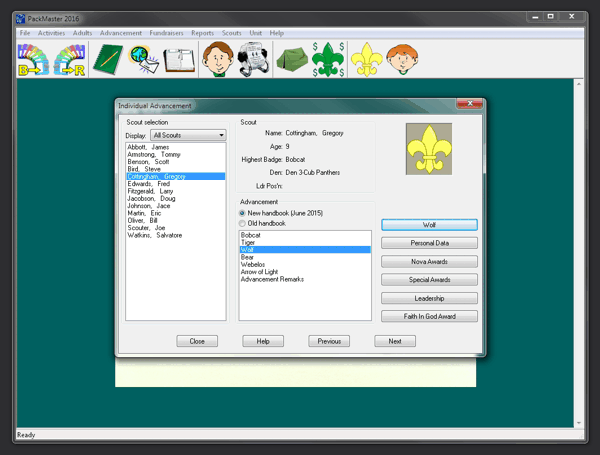Select scout Cottingham, Gregory in list

(x=176, y=176)
